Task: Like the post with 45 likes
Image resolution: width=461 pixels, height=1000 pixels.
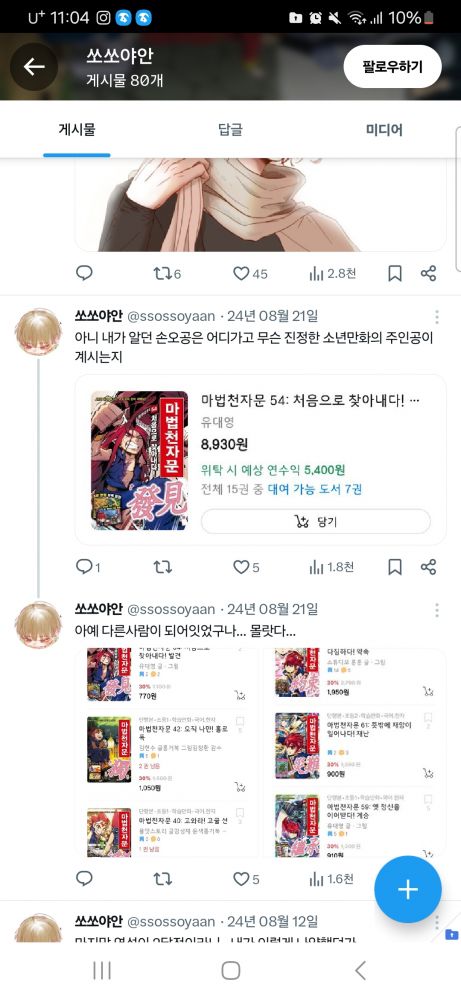Action: coord(249,274)
